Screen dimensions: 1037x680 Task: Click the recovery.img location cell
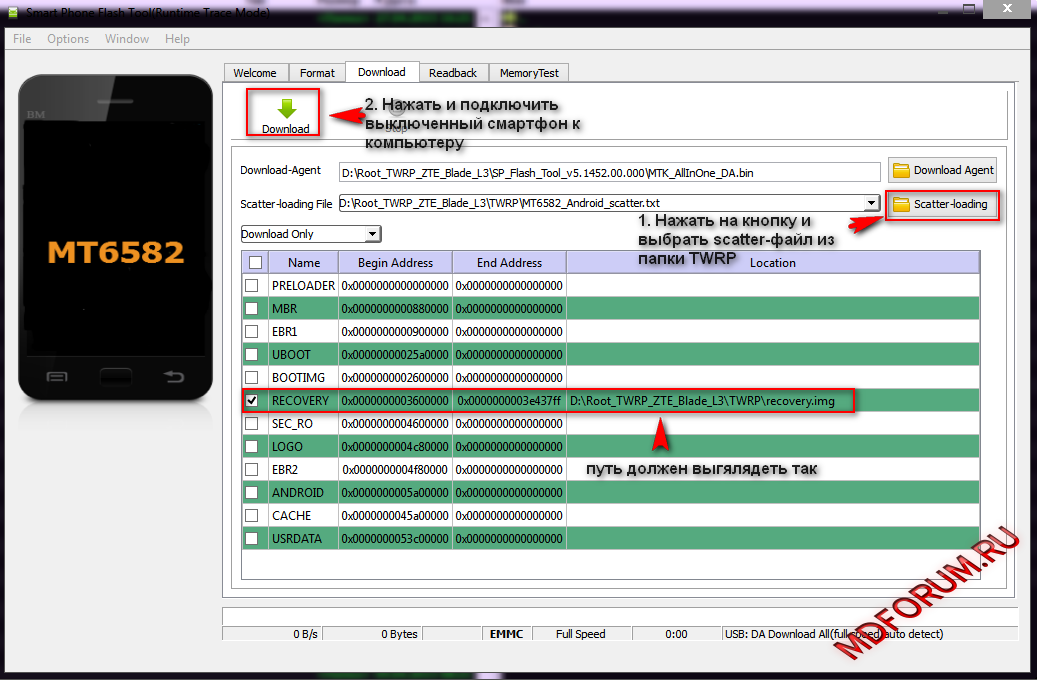click(710, 401)
